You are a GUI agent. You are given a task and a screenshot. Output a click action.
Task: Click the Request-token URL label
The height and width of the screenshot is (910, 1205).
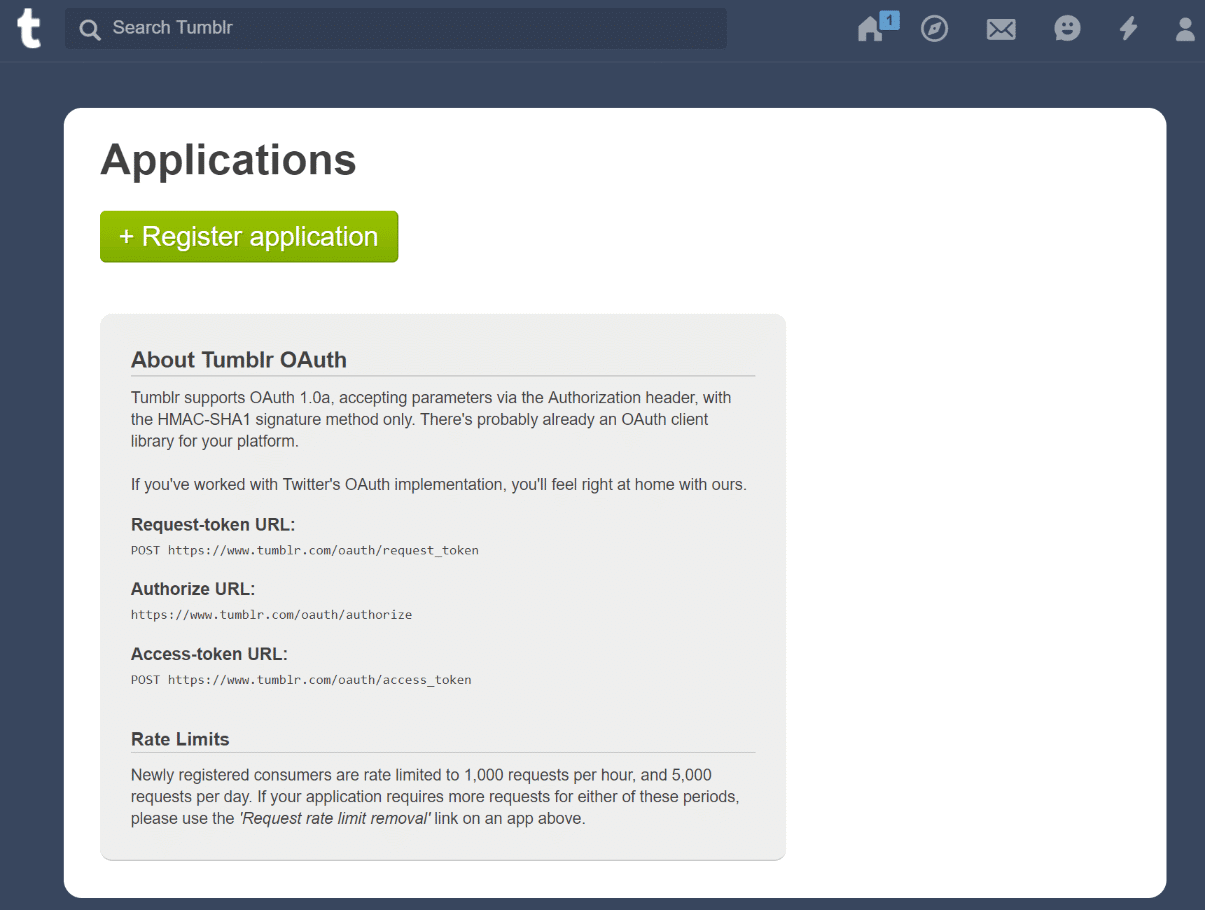(213, 525)
